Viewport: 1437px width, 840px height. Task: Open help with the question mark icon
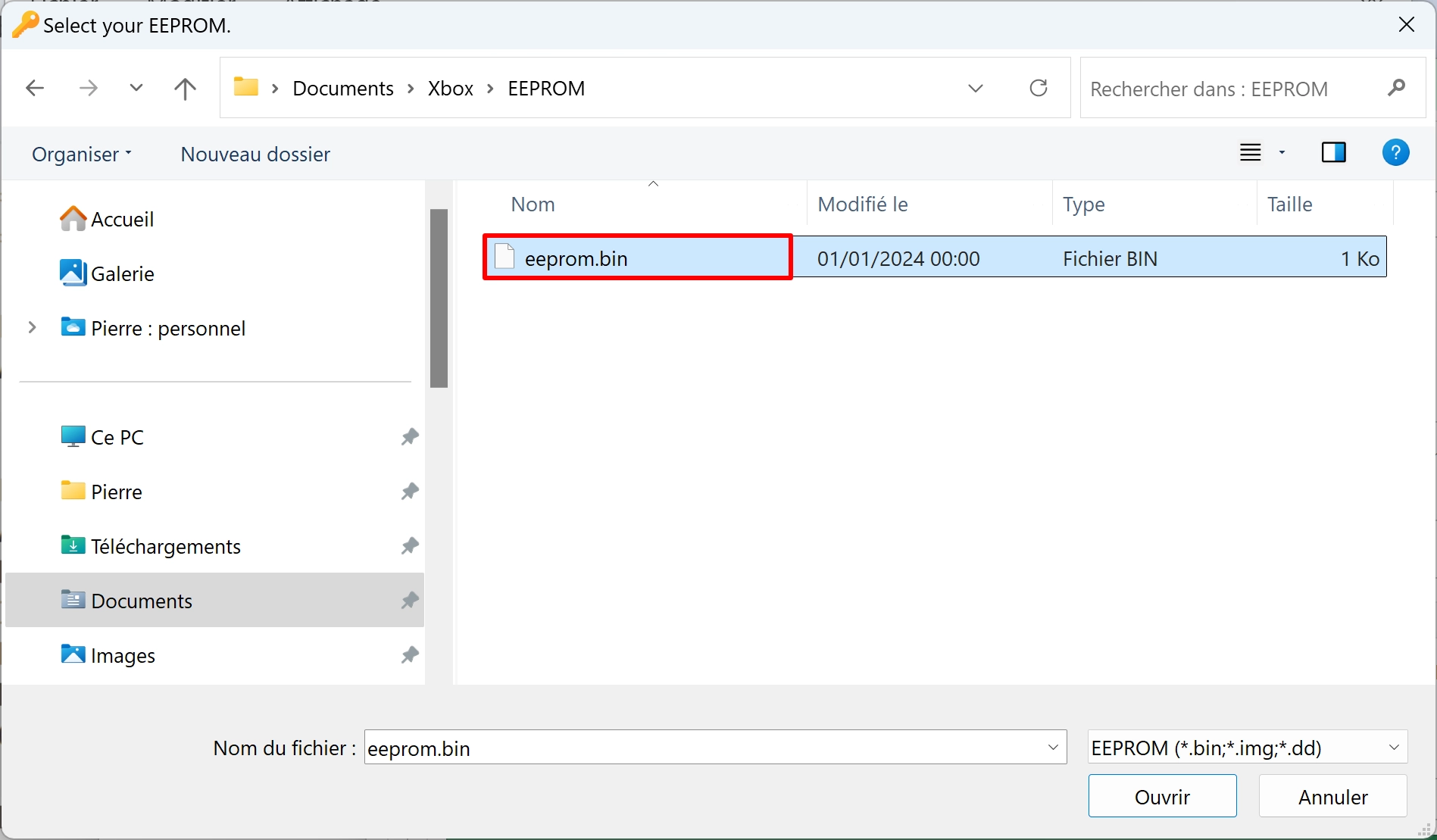pos(1395,152)
